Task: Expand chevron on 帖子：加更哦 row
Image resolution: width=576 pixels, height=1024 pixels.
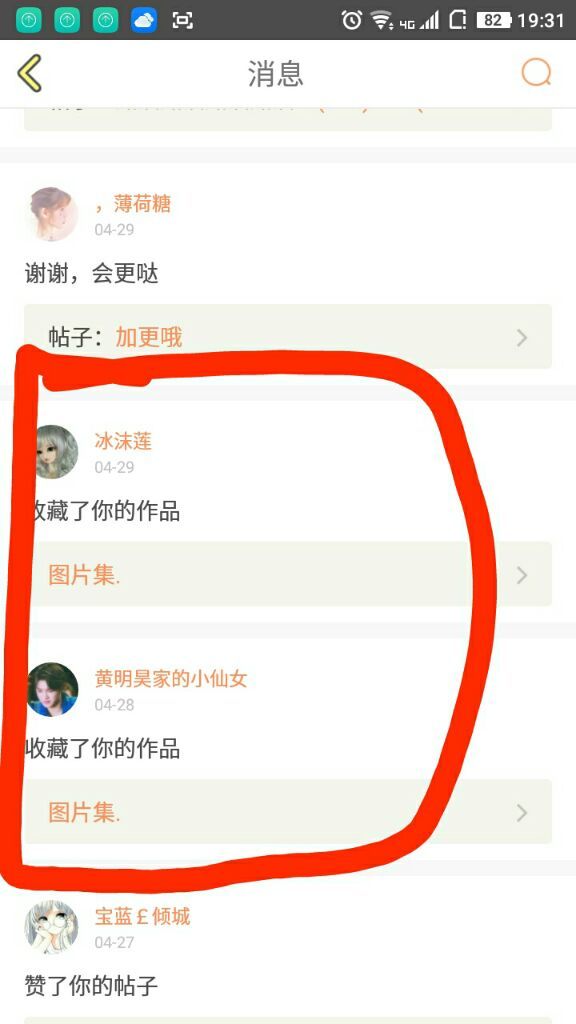Action: [522, 338]
